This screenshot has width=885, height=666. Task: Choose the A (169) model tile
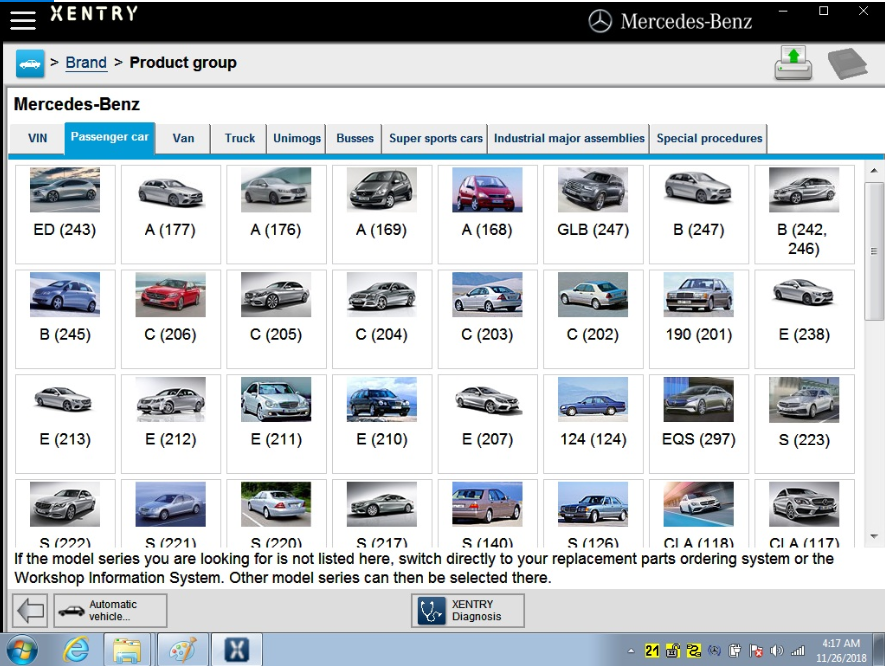[382, 214]
